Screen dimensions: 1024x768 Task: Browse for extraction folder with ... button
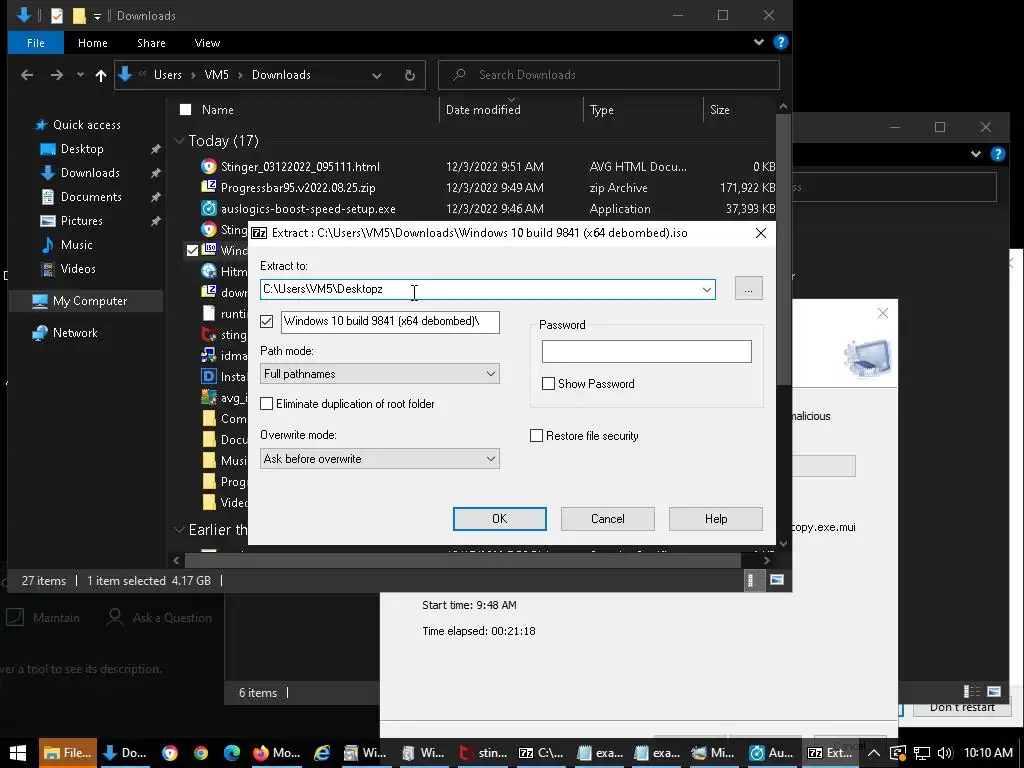tap(748, 289)
